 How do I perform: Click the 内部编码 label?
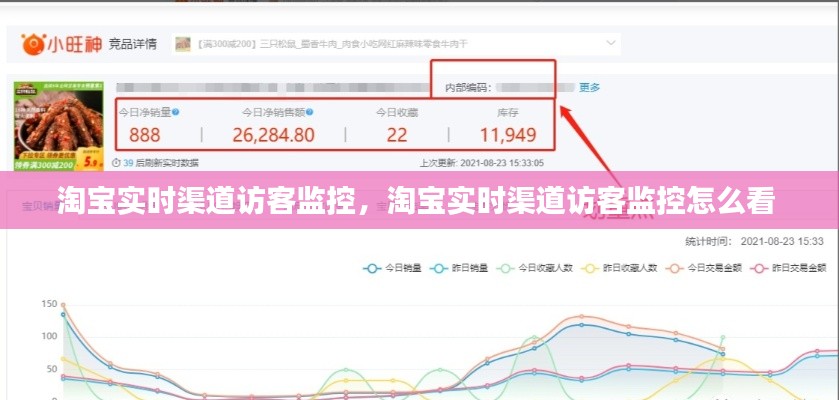pos(468,88)
